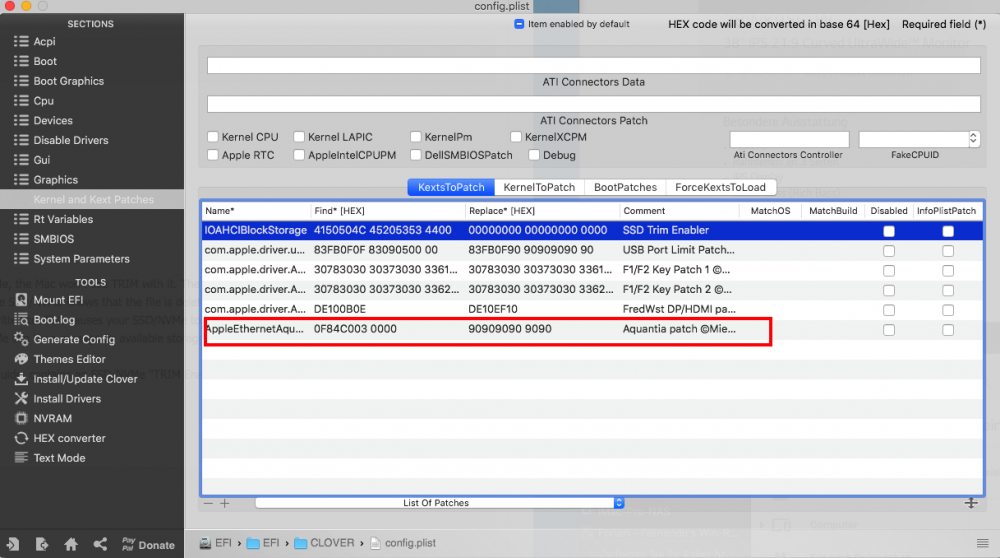Check Disabled for USB Port Limit Patch row

(889, 251)
